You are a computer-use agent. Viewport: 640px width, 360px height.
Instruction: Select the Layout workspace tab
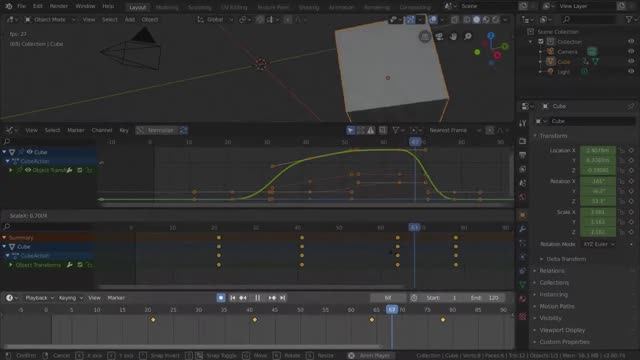pyautogui.click(x=138, y=7)
